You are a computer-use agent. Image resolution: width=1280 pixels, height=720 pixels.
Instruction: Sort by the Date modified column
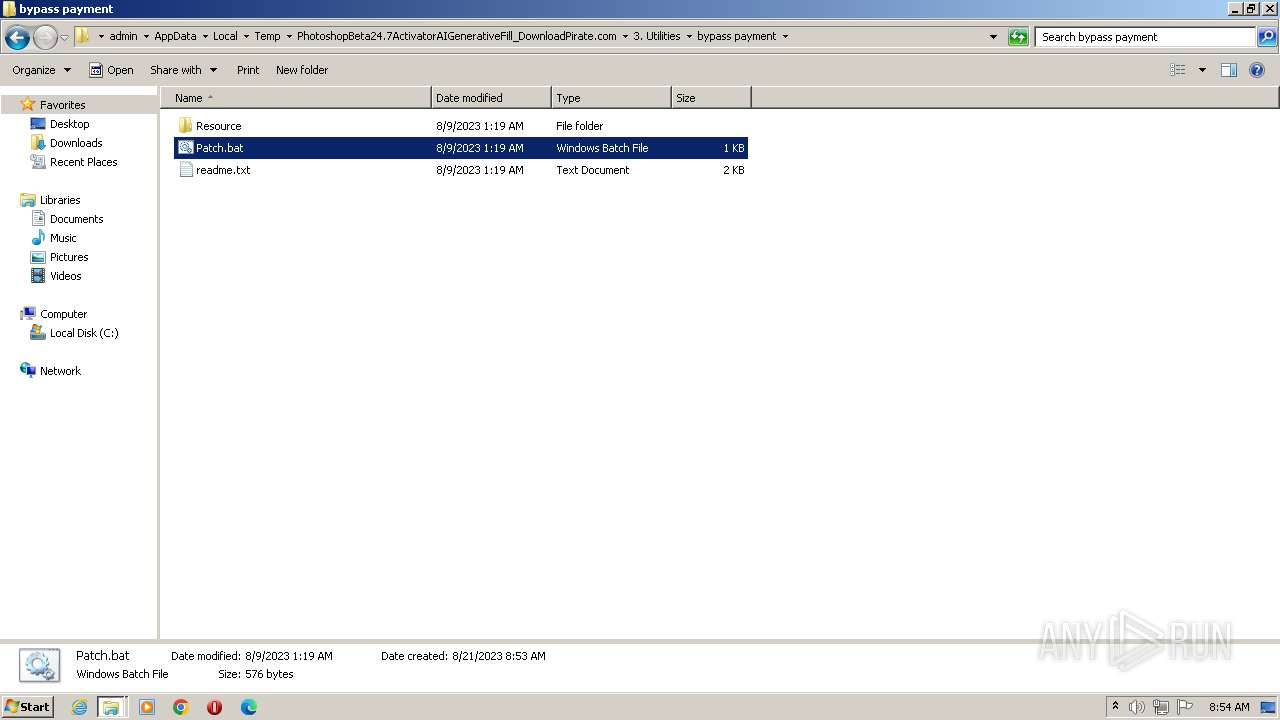(491, 98)
